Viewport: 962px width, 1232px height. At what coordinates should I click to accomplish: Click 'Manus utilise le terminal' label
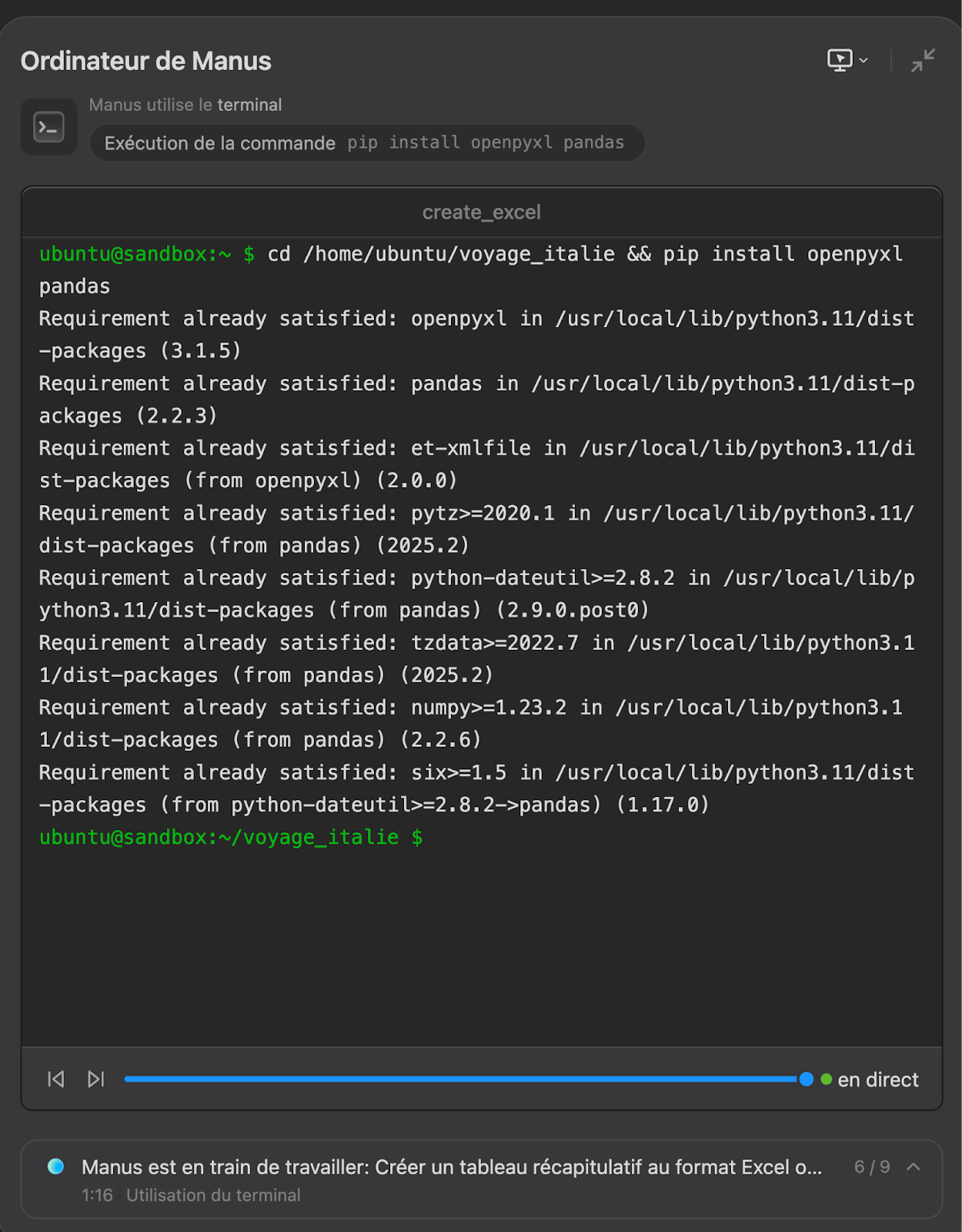[x=185, y=105]
